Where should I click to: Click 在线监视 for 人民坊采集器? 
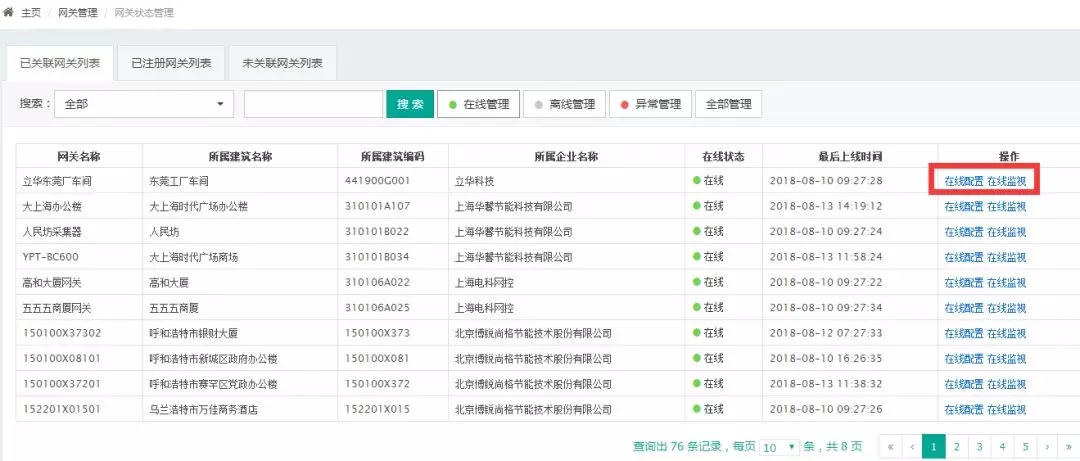[1006, 232]
